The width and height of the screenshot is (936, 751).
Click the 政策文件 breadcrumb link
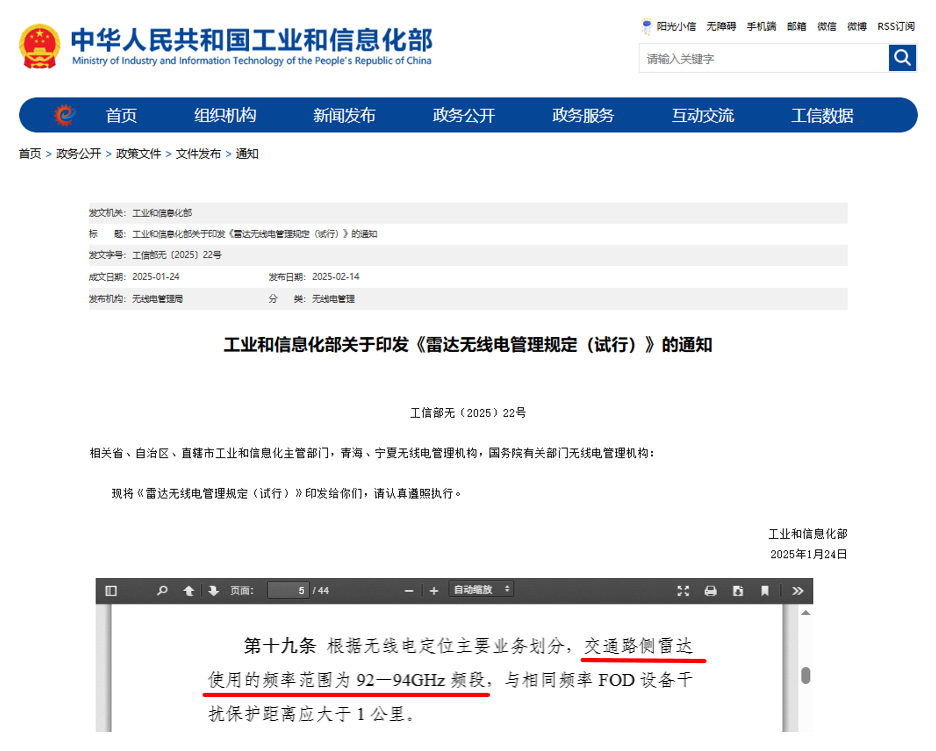pyautogui.click(x=138, y=154)
